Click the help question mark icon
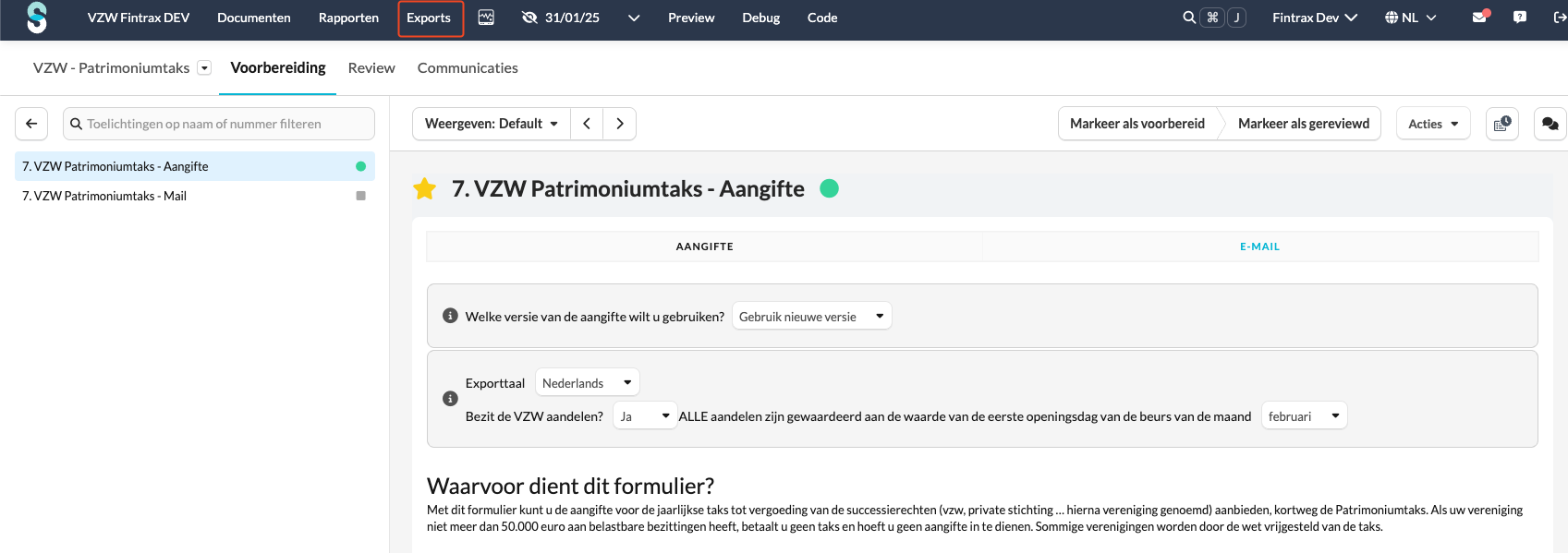 (1520, 18)
